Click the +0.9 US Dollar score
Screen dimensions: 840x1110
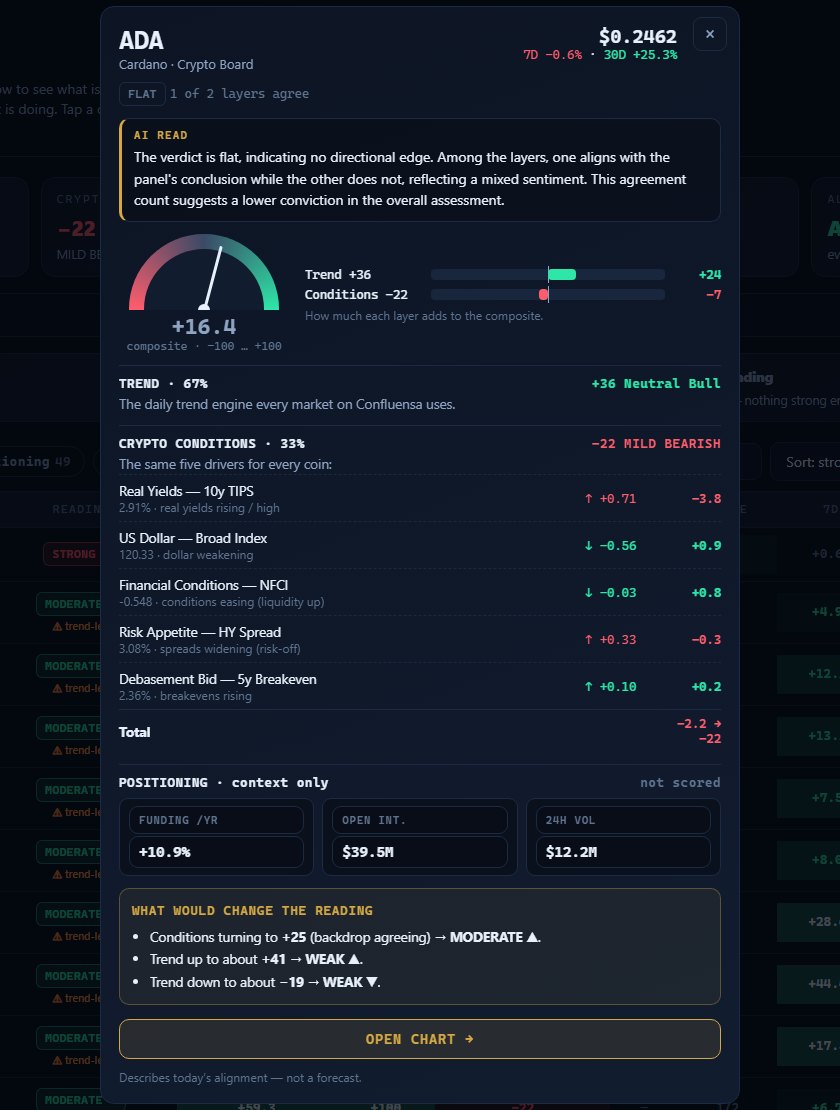point(706,546)
